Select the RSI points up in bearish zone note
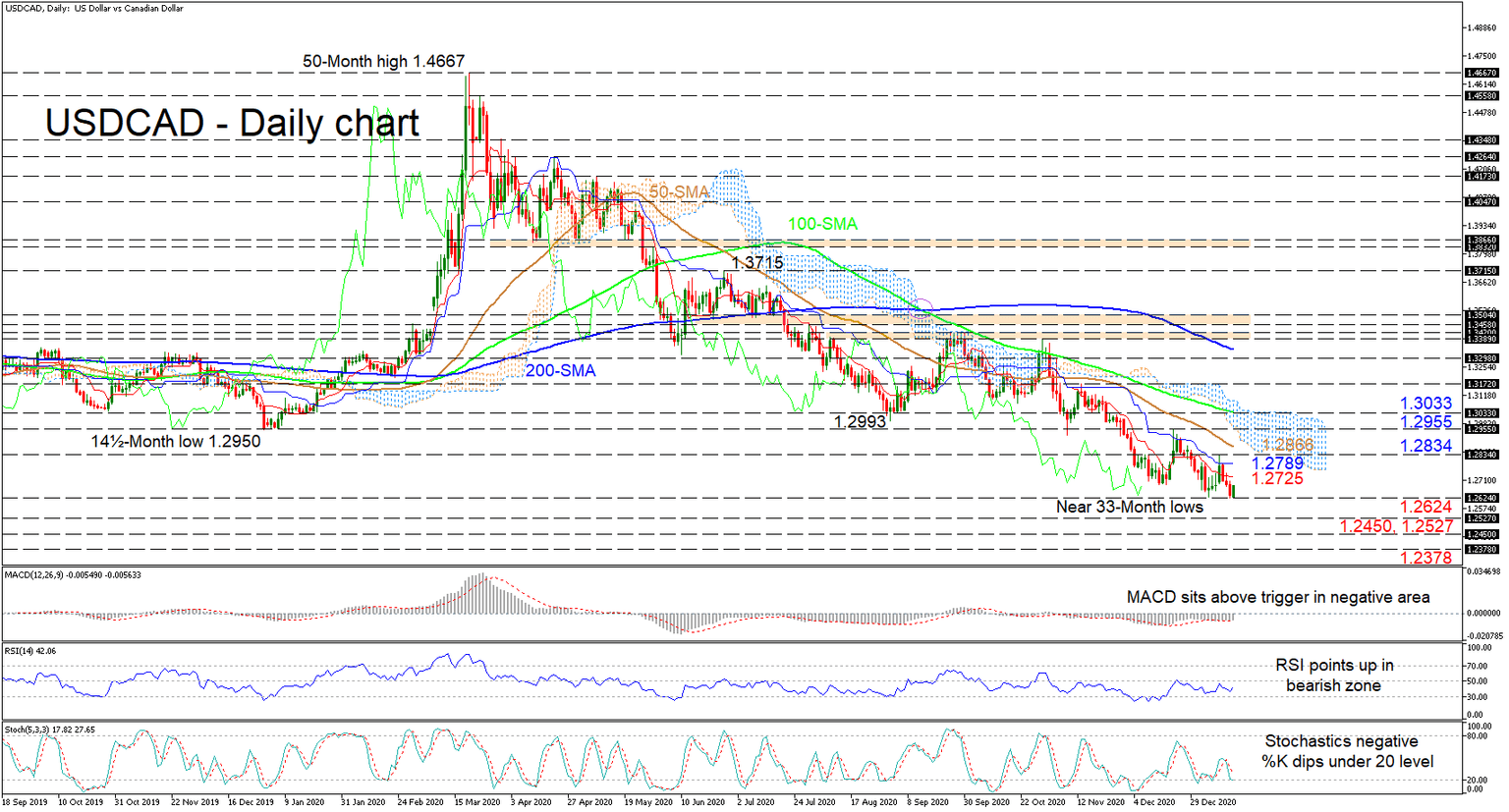 click(1338, 675)
